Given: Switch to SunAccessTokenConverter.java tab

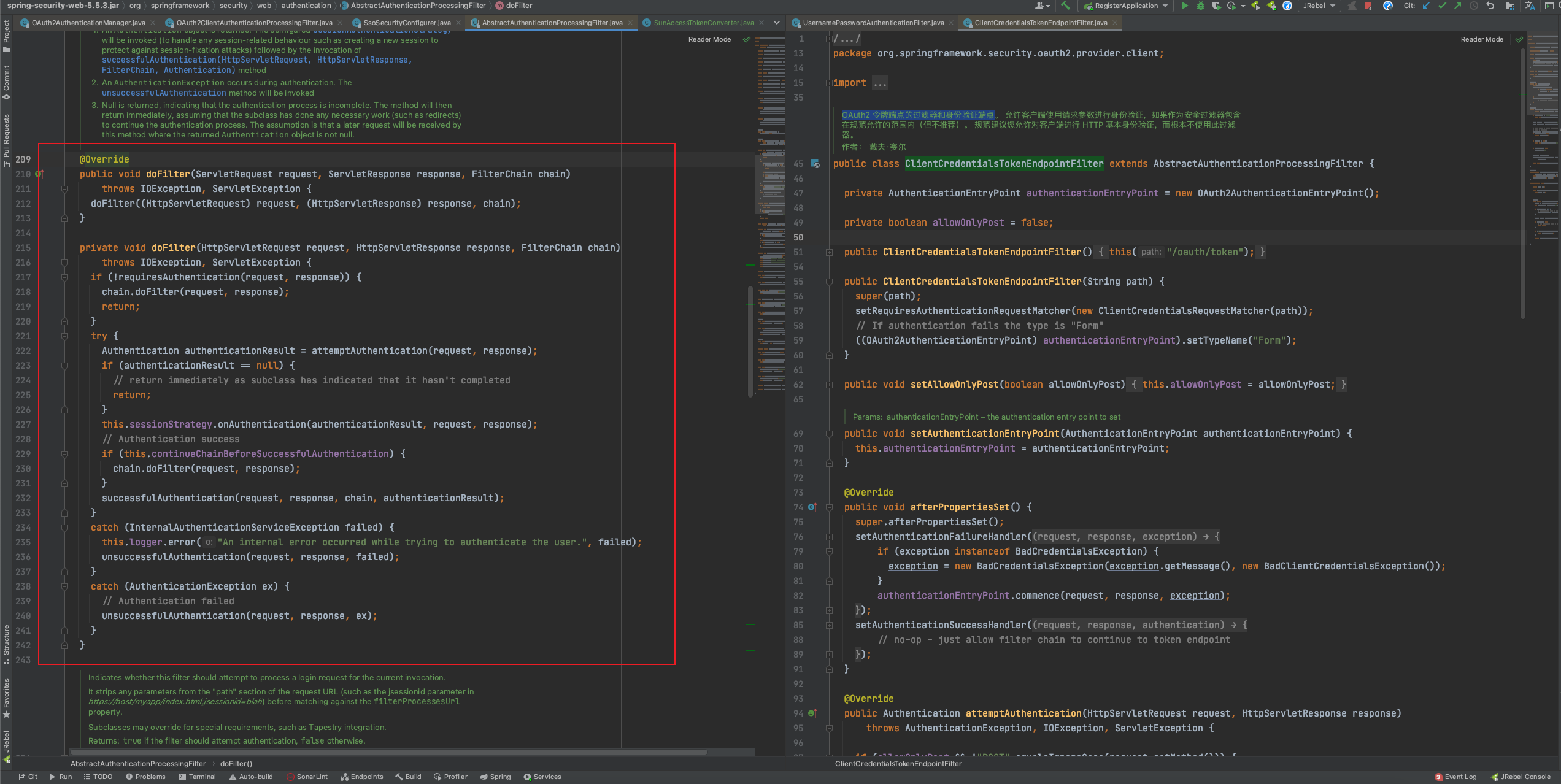Looking at the screenshot, I should coord(703,23).
